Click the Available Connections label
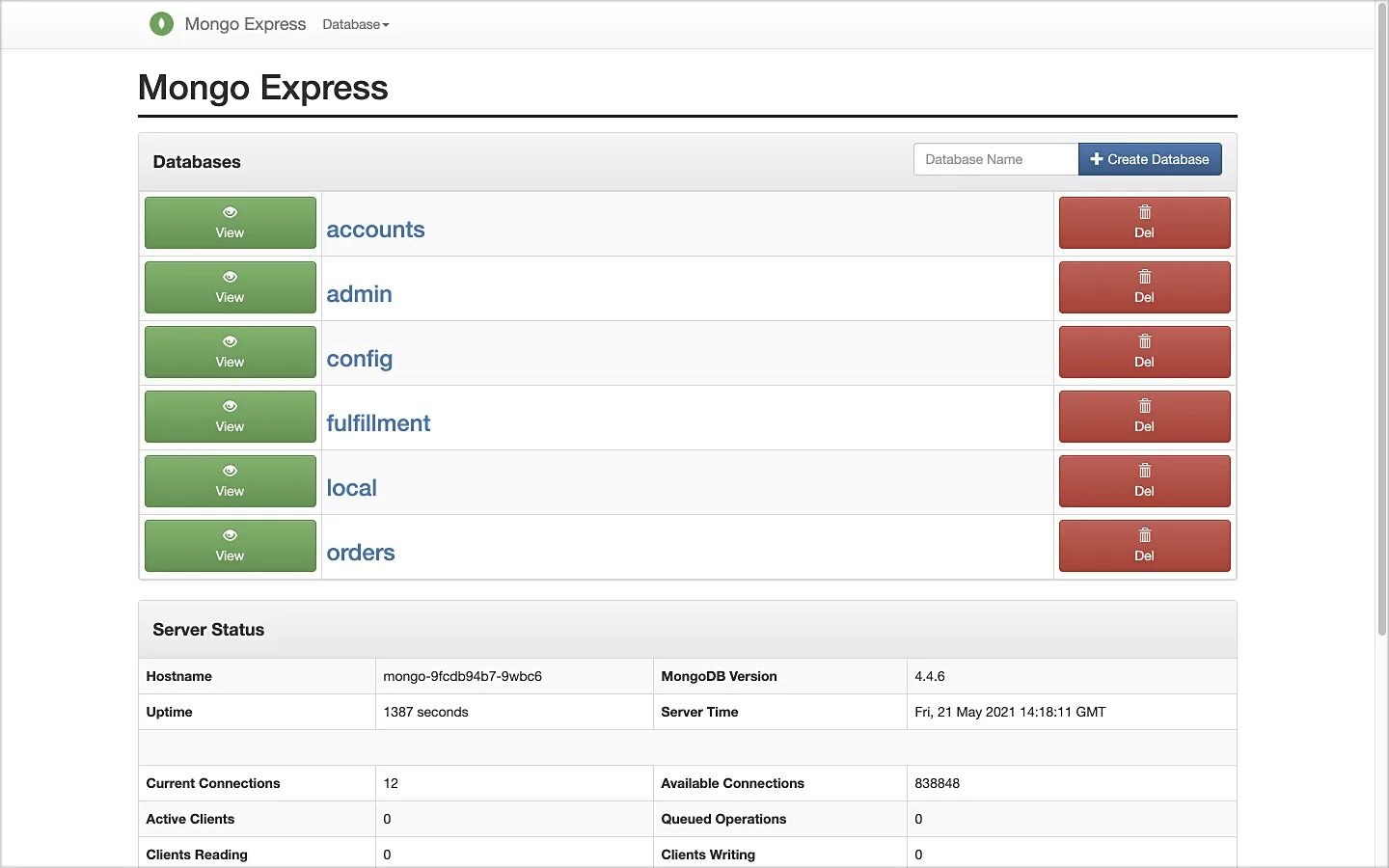Viewport: 1389px width, 868px height. tap(732, 783)
